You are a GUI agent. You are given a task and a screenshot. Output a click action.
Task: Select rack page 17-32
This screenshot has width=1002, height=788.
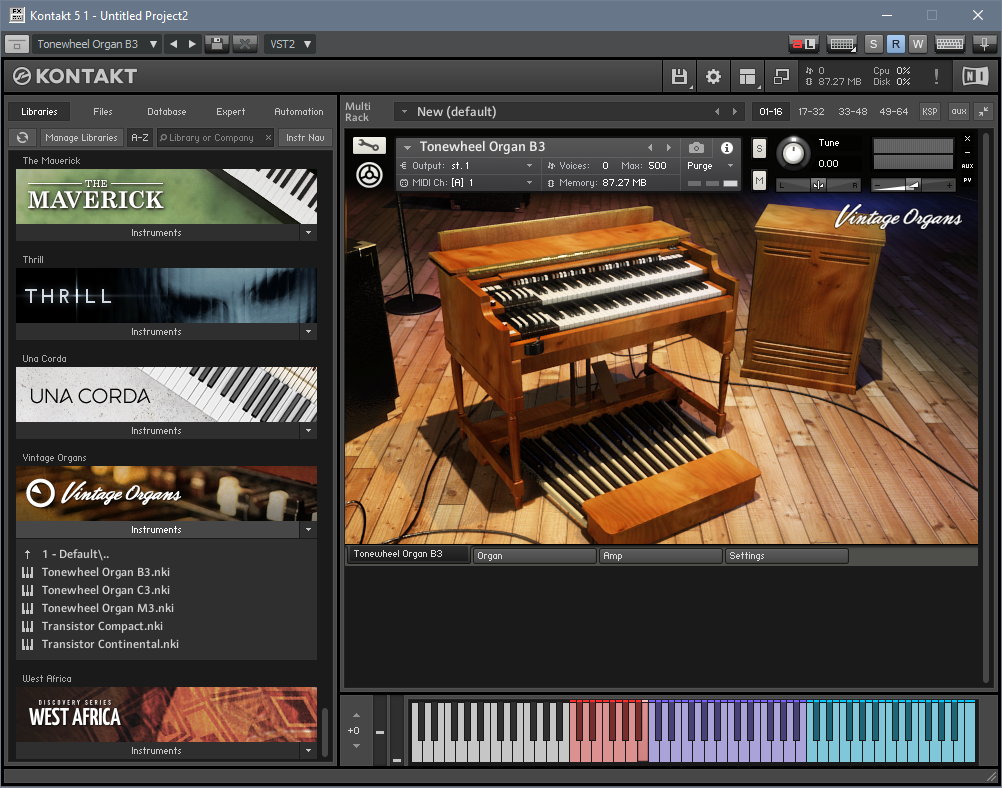(x=811, y=112)
